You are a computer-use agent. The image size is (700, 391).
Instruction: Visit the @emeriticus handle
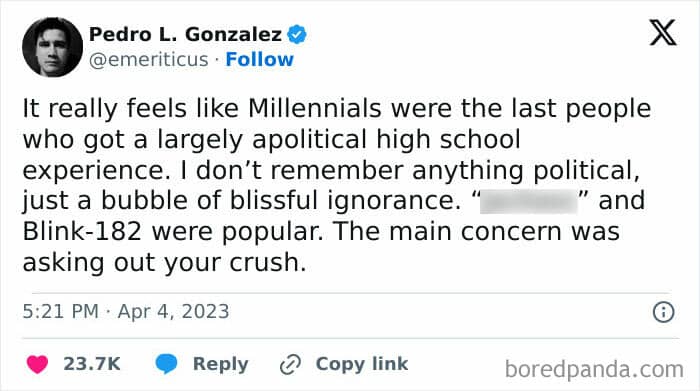[x=149, y=60]
